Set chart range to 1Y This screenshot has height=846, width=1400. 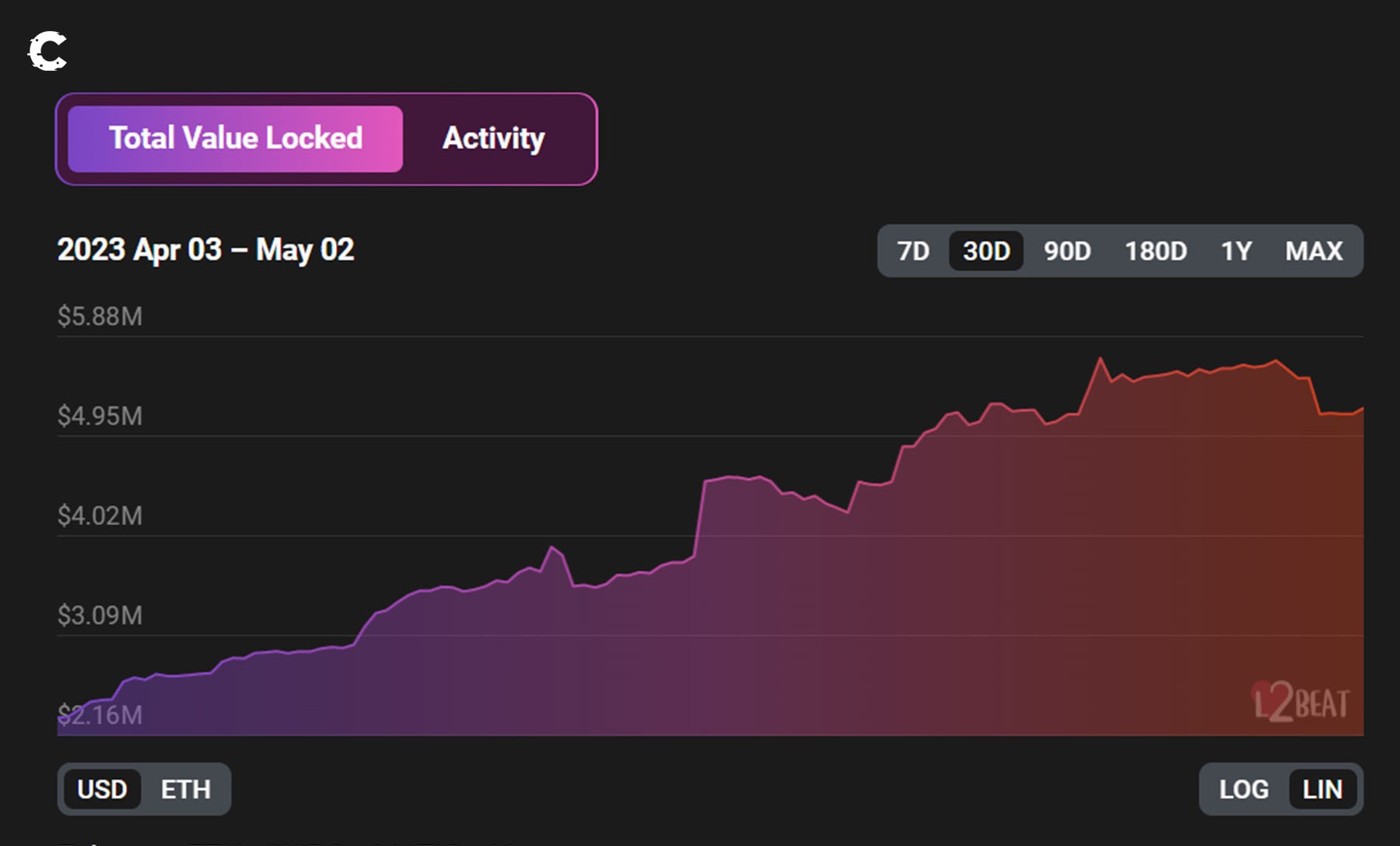point(1235,251)
